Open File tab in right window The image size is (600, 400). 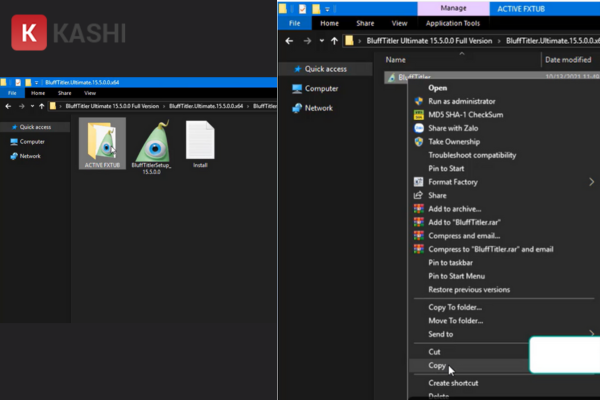click(x=295, y=23)
